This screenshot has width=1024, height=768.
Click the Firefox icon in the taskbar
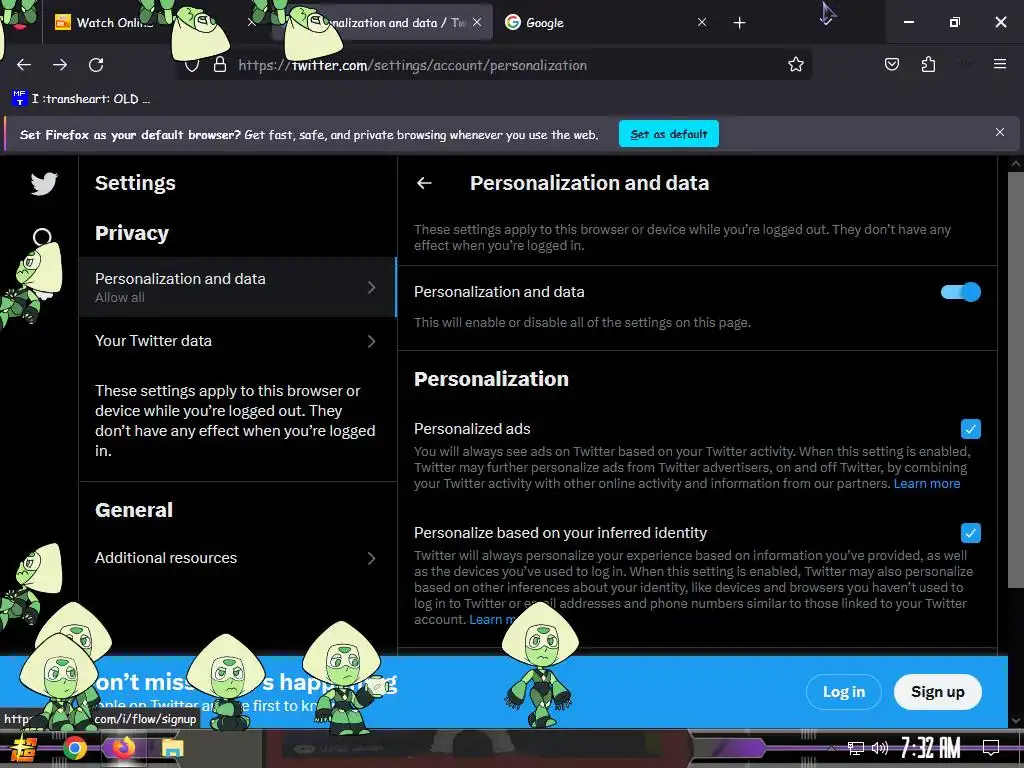coord(123,748)
